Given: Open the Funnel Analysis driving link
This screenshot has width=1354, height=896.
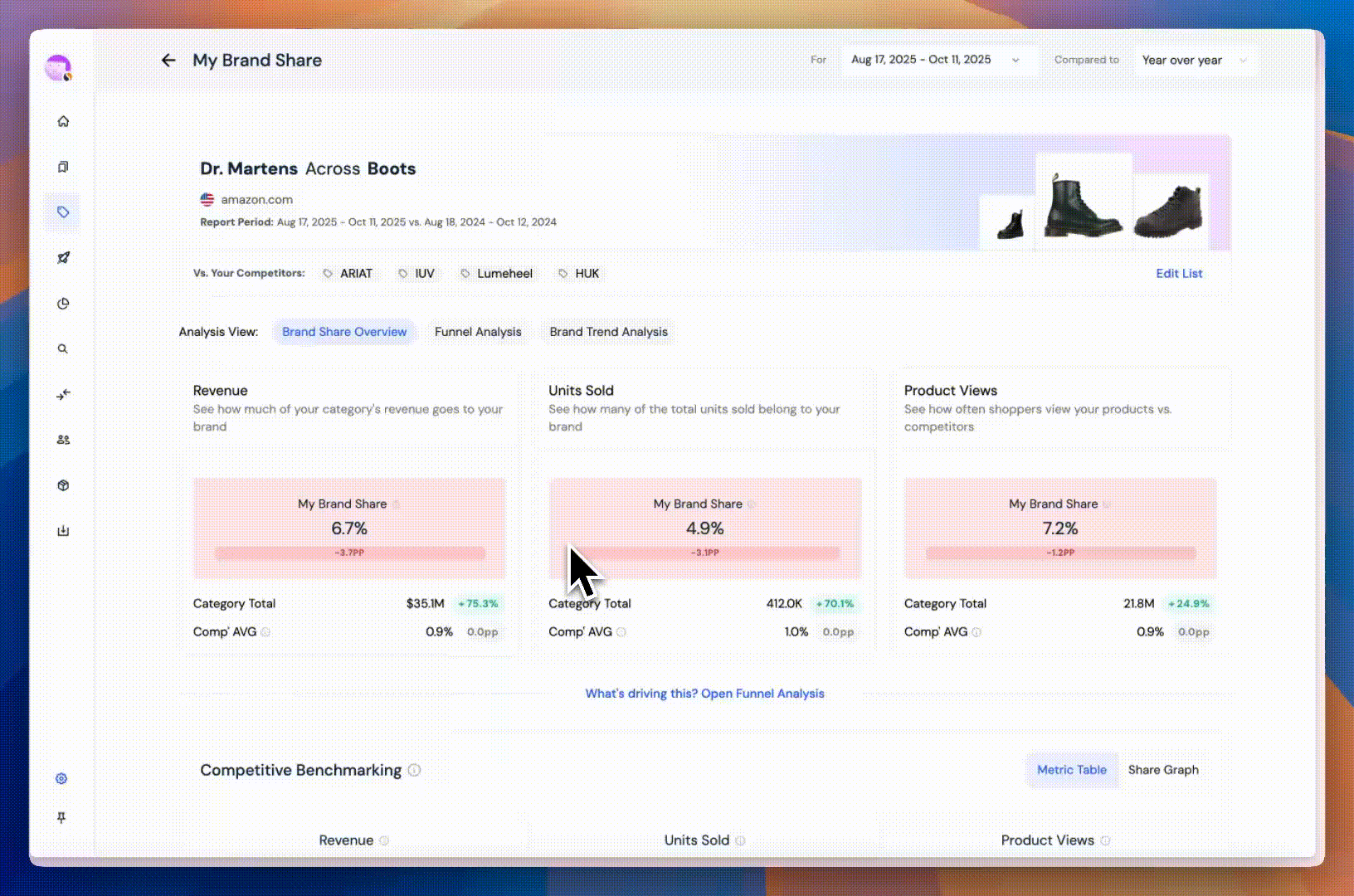Looking at the screenshot, I should 705,694.
